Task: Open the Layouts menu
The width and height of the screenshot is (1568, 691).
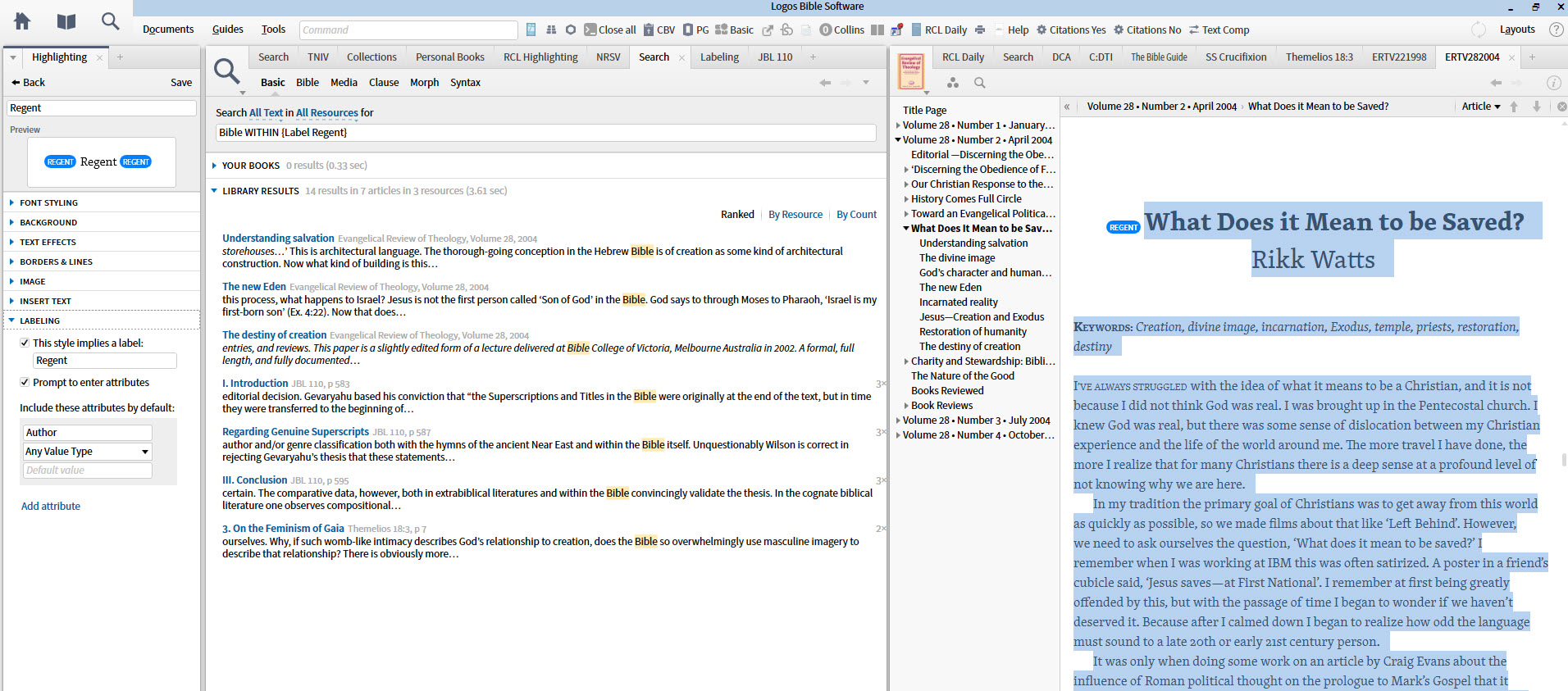Action: (1517, 30)
